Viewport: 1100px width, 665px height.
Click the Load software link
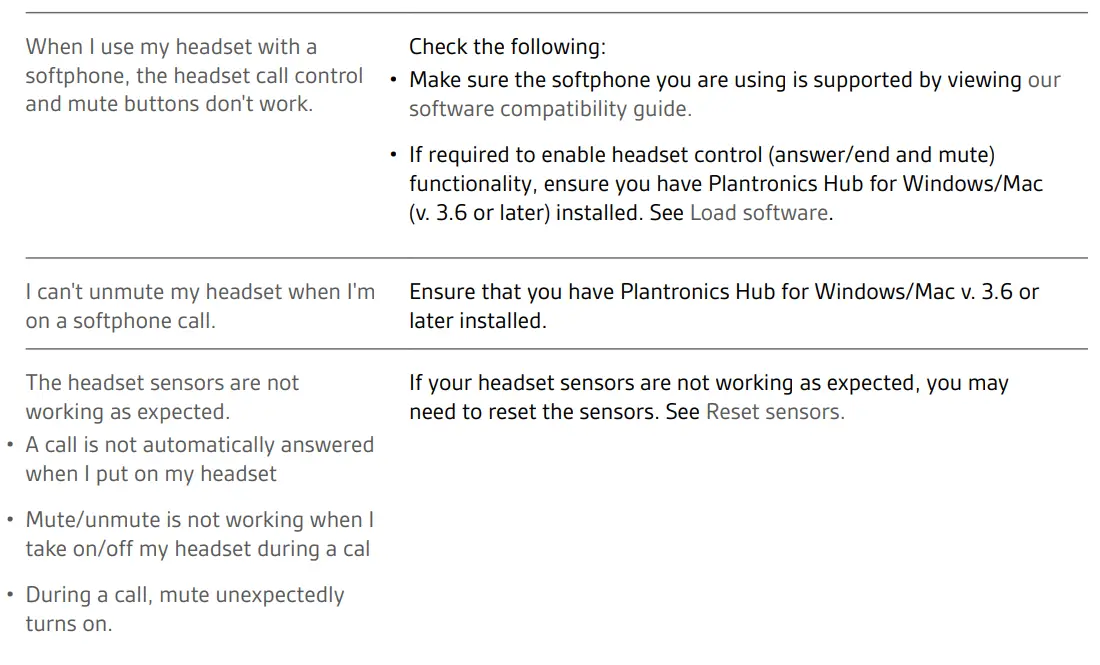coord(759,213)
